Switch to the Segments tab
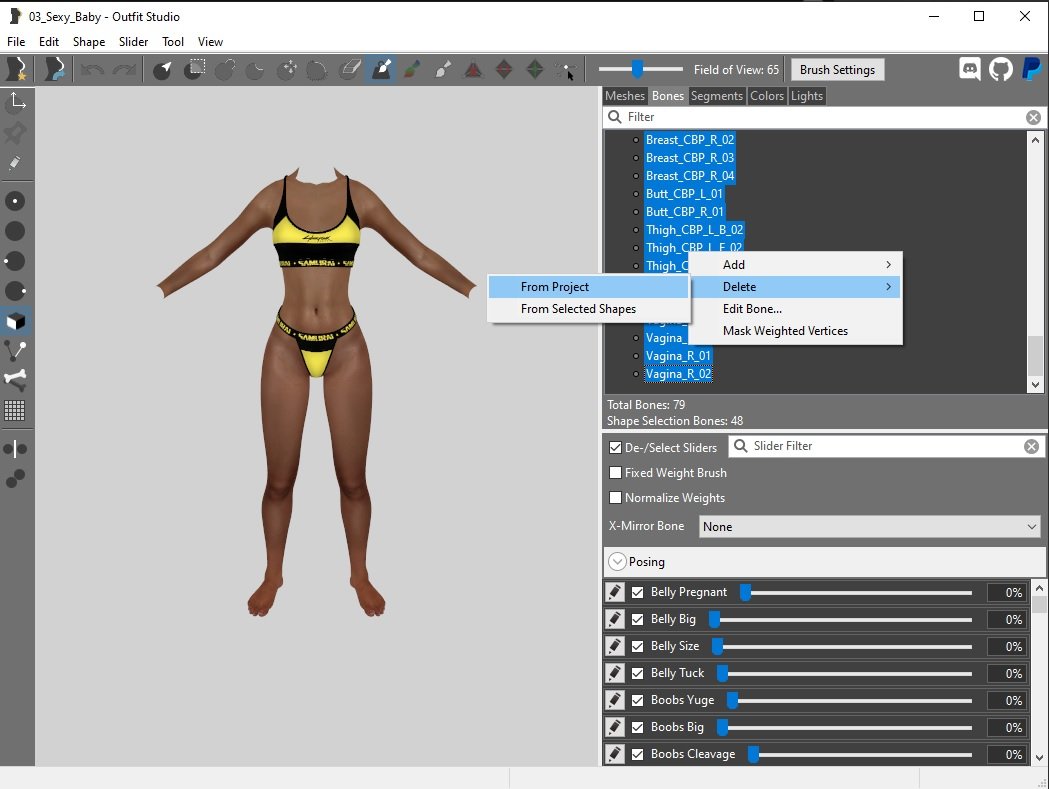 [716, 96]
